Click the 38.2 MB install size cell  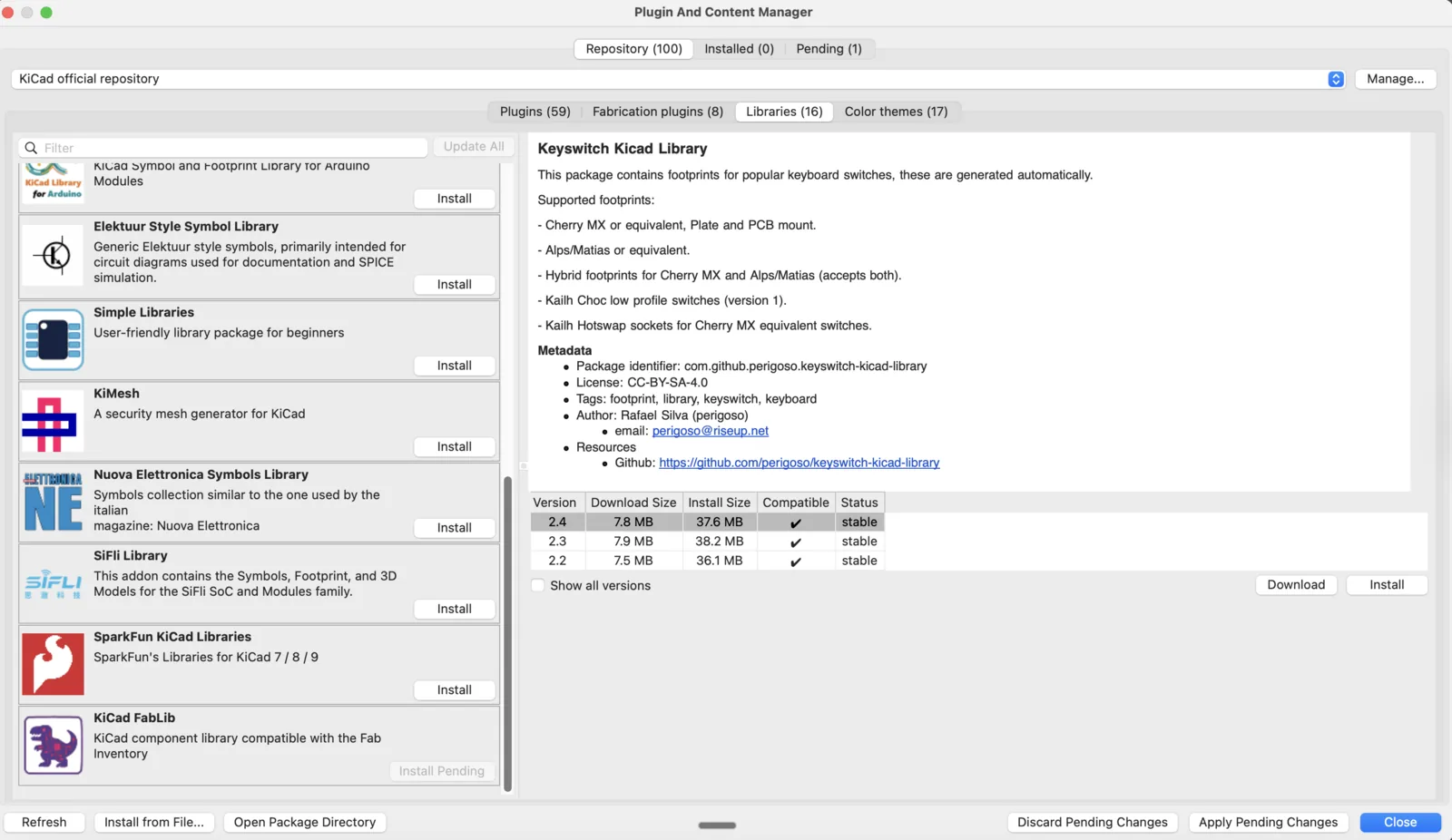tap(720, 542)
